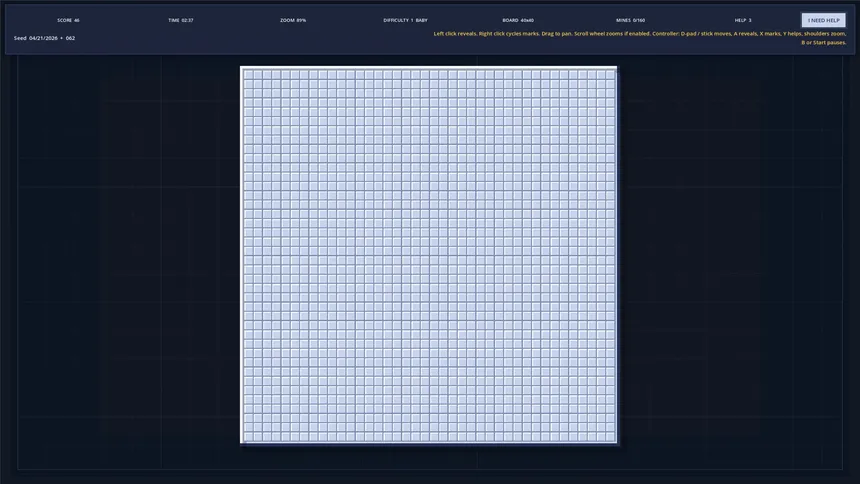The width and height of the screenshot is (860, 484).
Task: Click the I NEED HELP button
Action: click(x=823, y=20)
